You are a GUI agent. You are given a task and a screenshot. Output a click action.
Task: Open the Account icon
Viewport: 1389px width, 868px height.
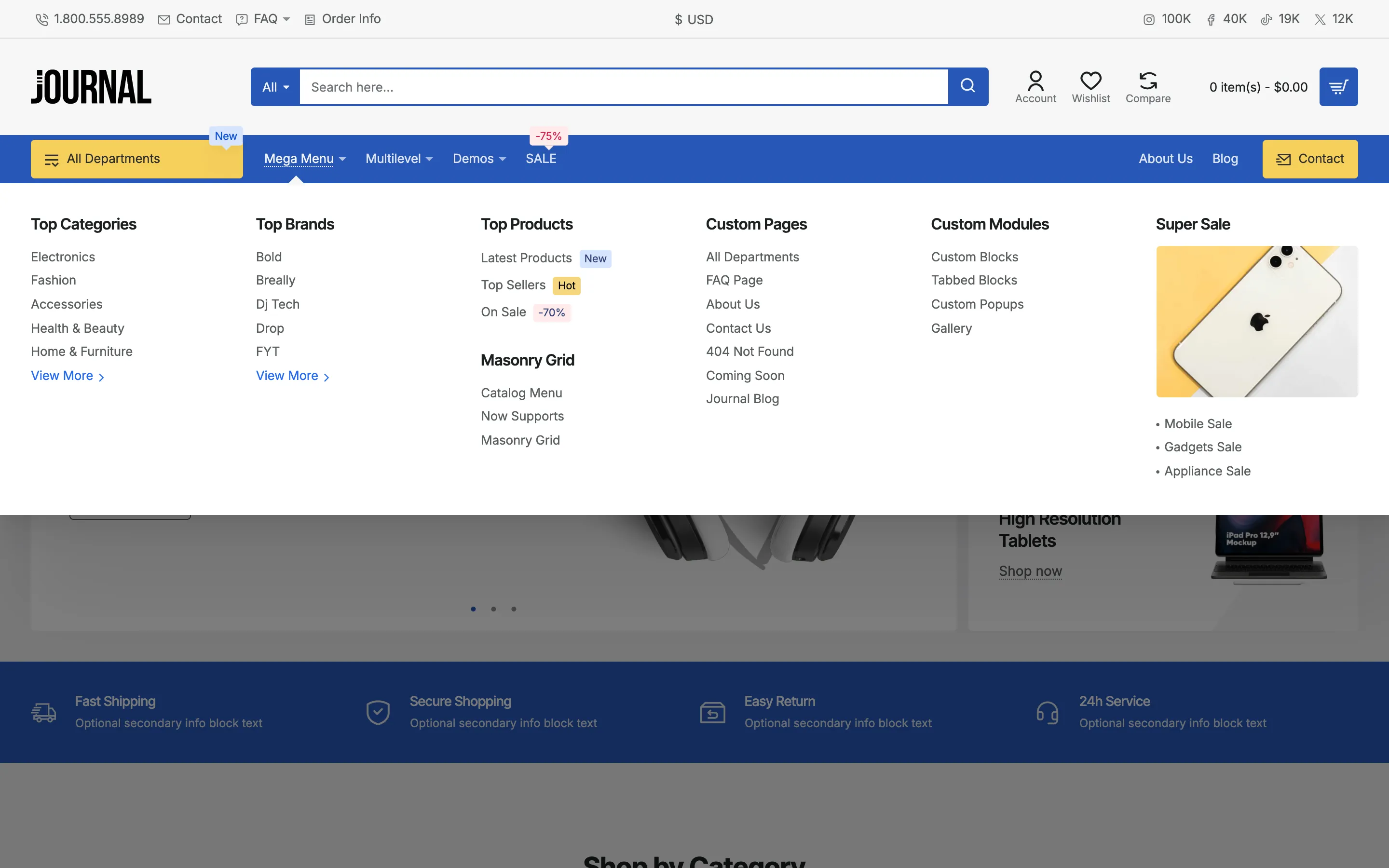pyautogui.click(x=1035, y=87)
